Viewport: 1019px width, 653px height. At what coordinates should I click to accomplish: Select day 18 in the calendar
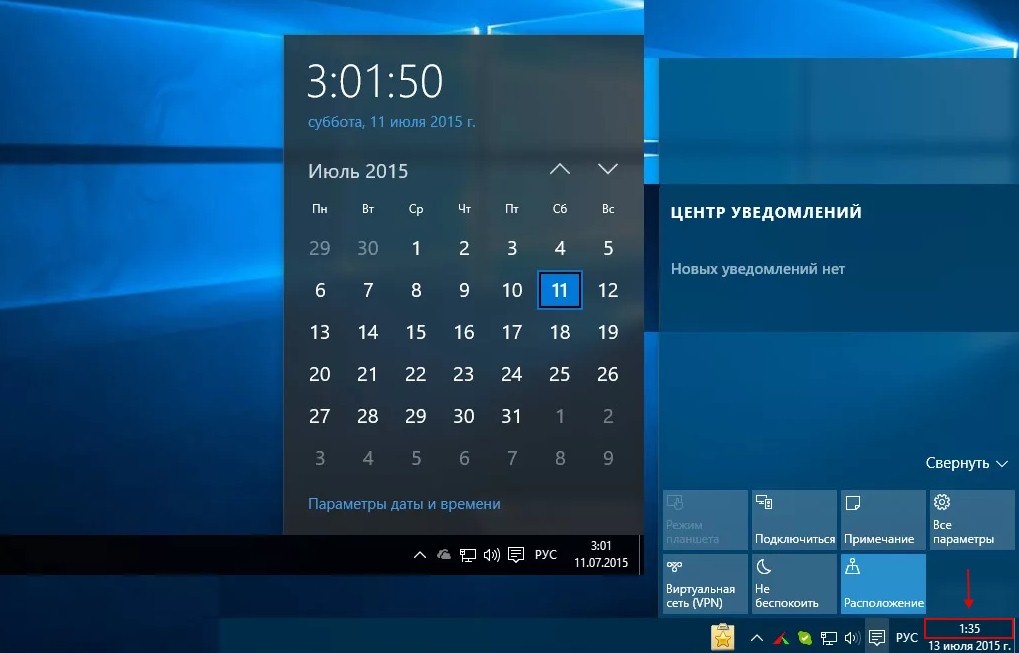(x=560, y=333)
